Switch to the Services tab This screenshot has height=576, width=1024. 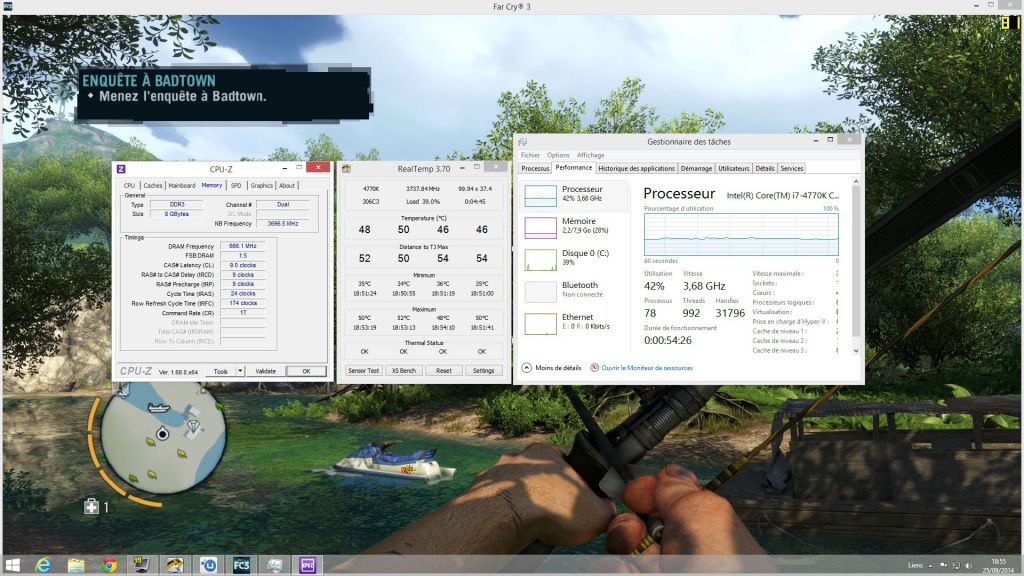point(792,168)
